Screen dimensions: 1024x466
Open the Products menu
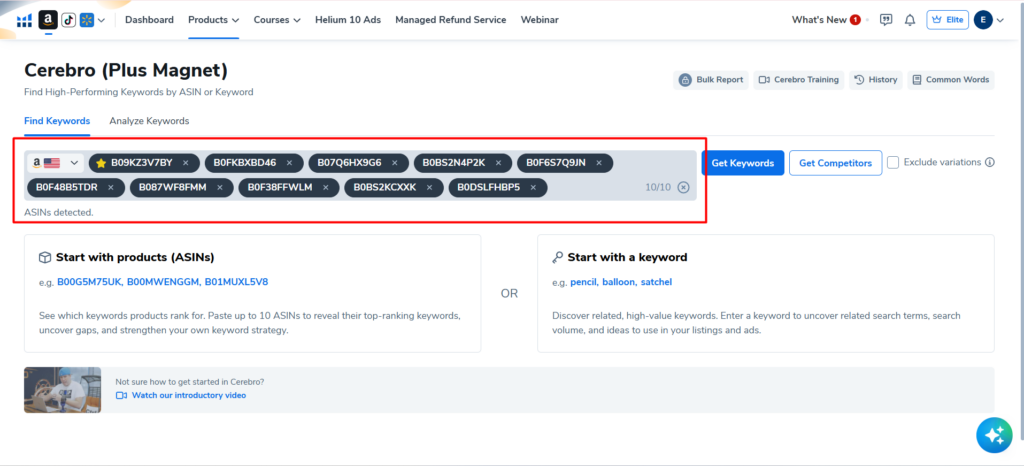coord(214,20)
